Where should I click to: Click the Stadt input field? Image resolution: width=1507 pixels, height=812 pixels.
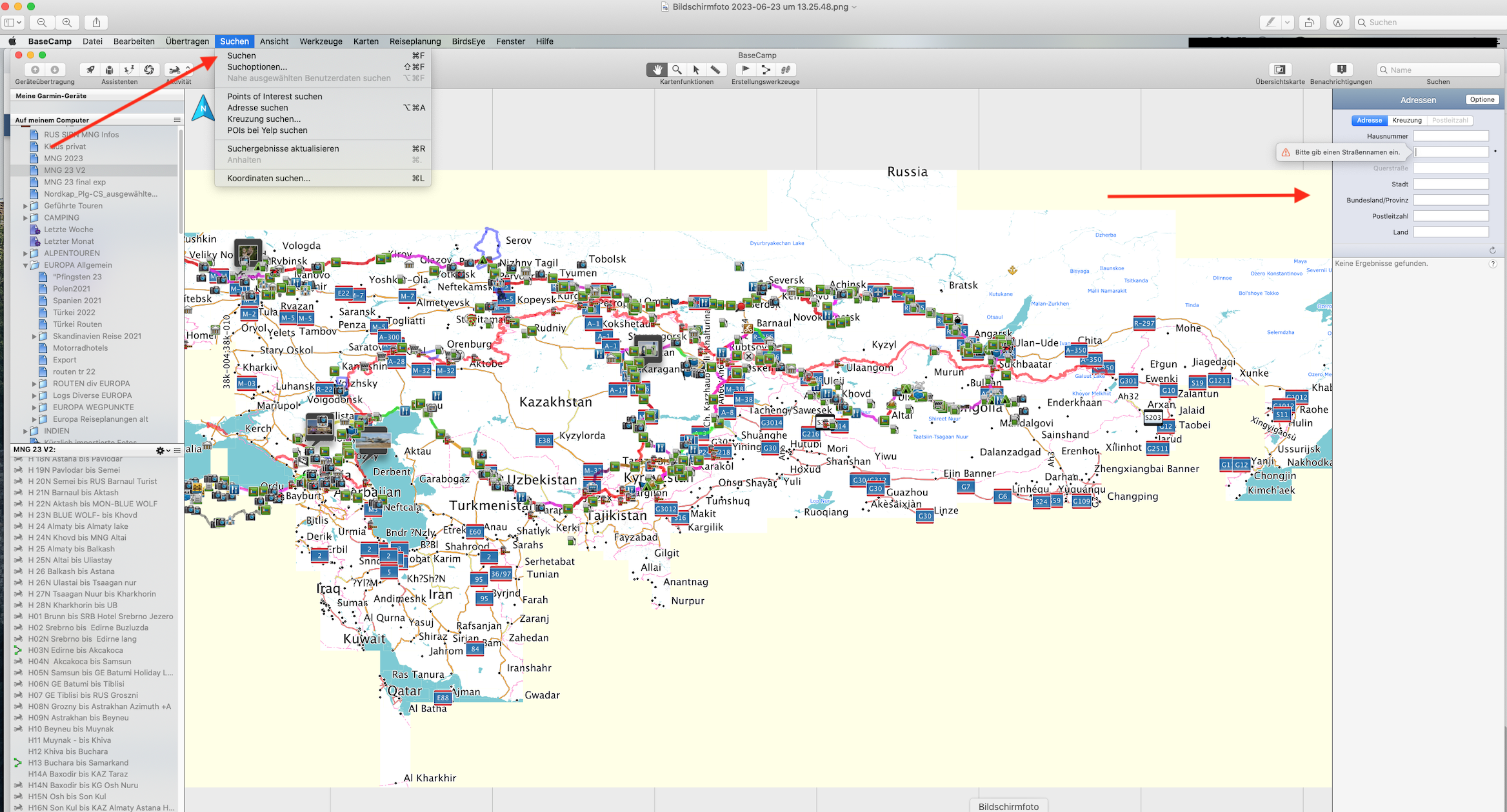1451,184
